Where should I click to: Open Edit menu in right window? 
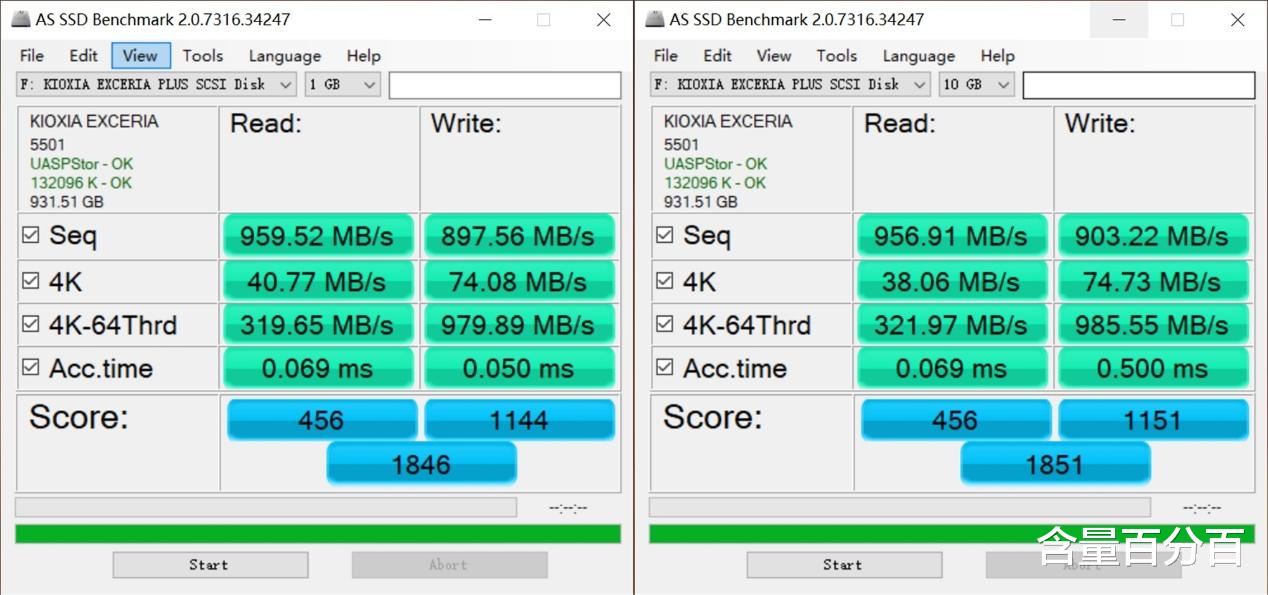point(717,56)
